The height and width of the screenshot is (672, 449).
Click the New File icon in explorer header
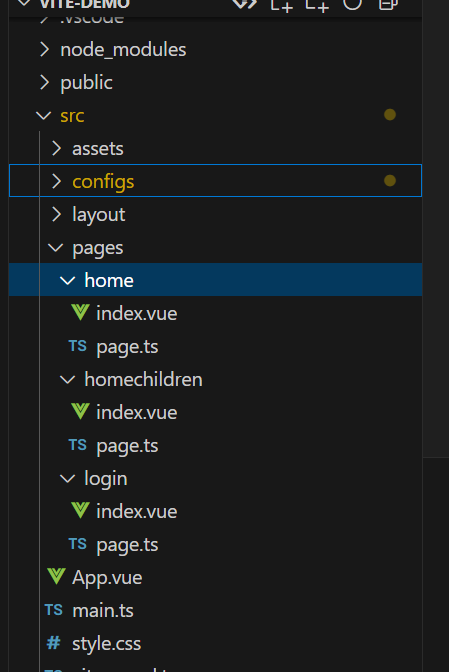coord(281,4)
